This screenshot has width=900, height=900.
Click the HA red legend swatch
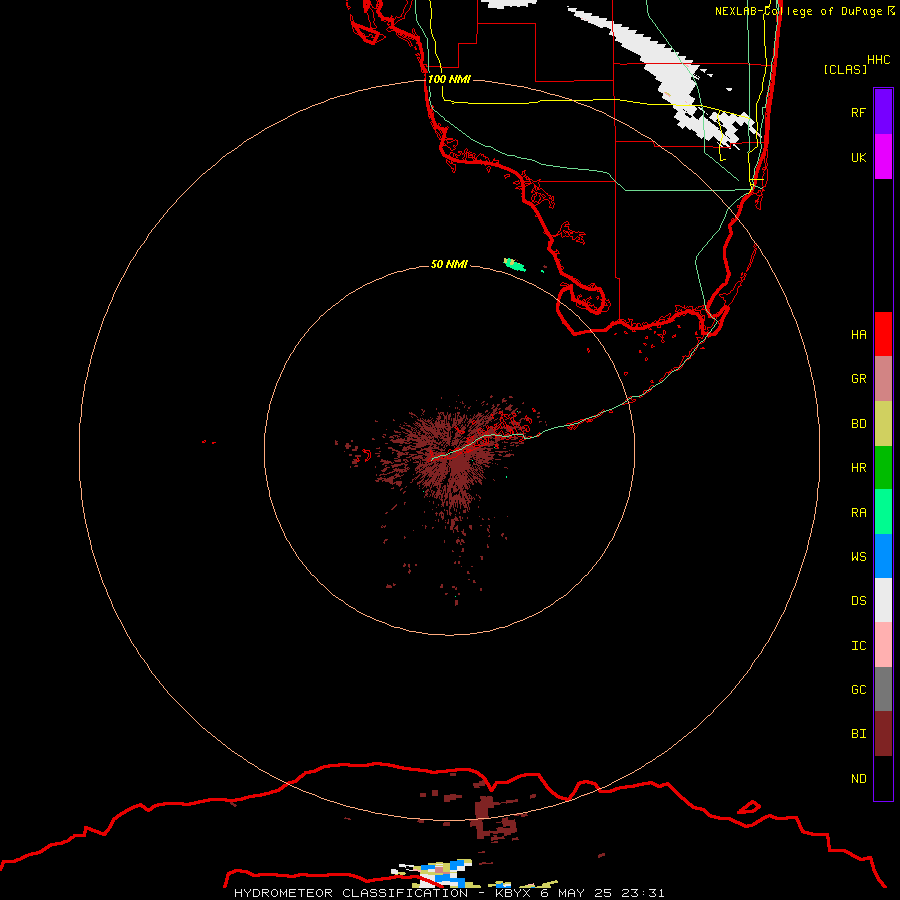coord(883,334)
